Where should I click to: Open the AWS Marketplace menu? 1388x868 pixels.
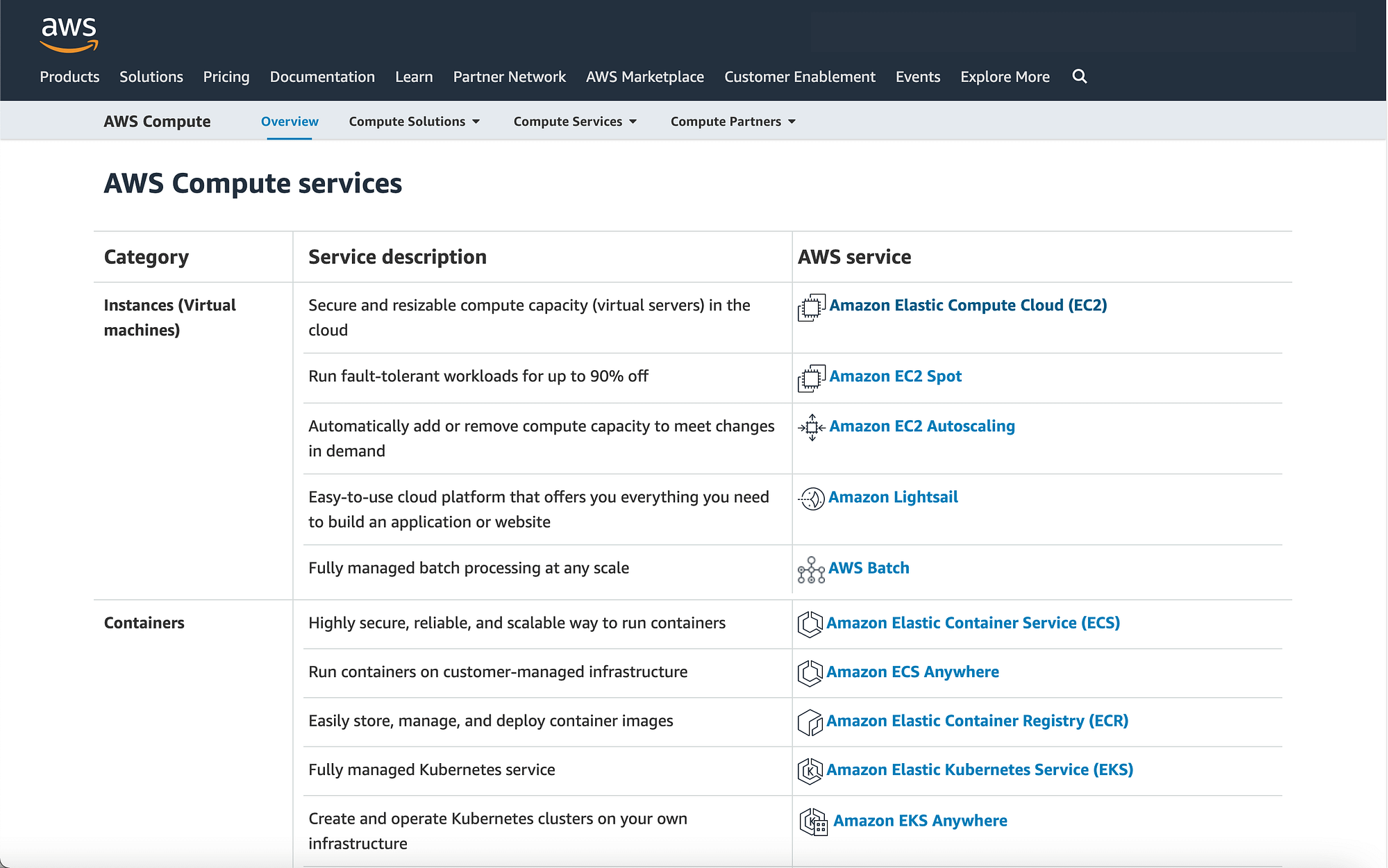click(645, 77)
